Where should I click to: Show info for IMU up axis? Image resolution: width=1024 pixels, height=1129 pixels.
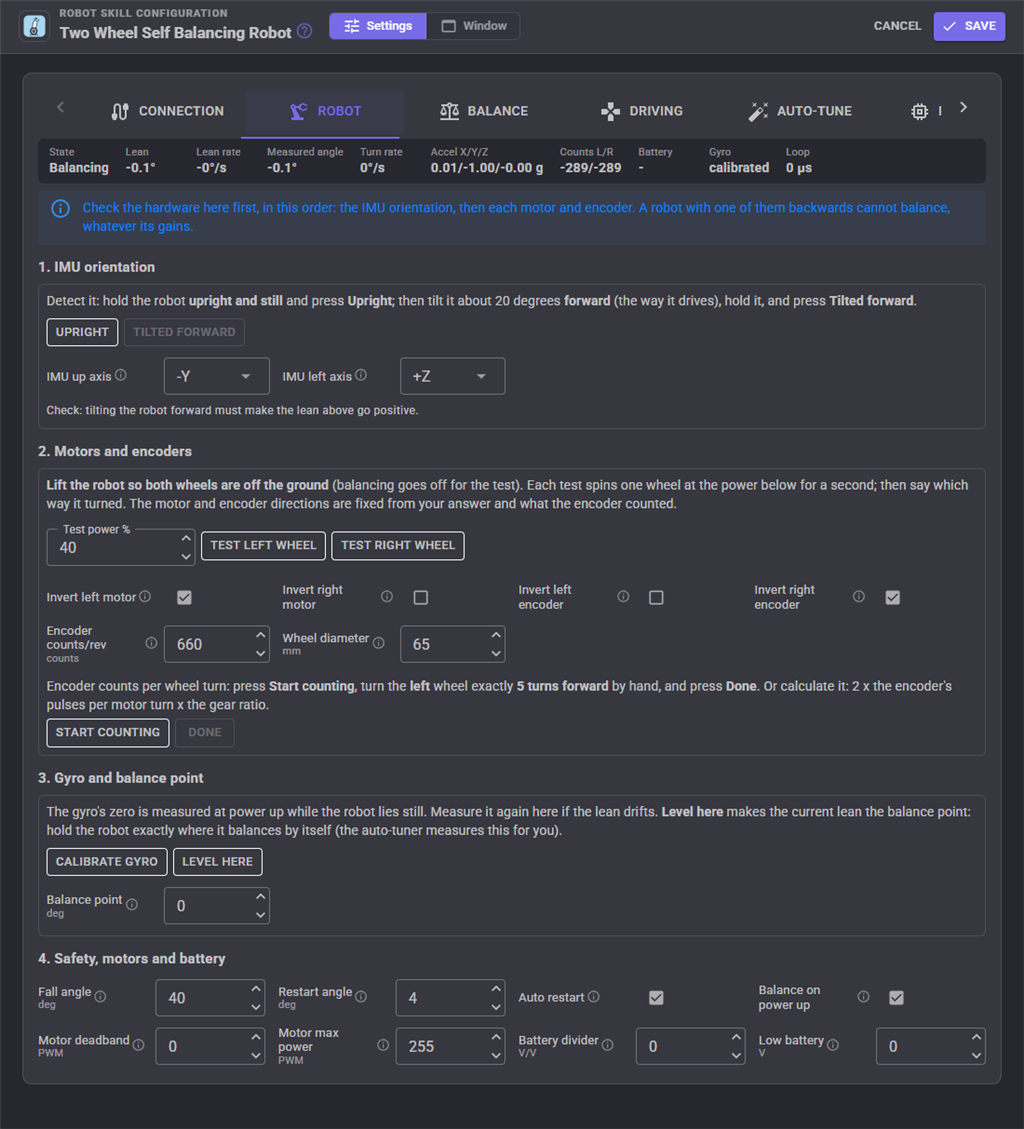click(x=121, y=375)
